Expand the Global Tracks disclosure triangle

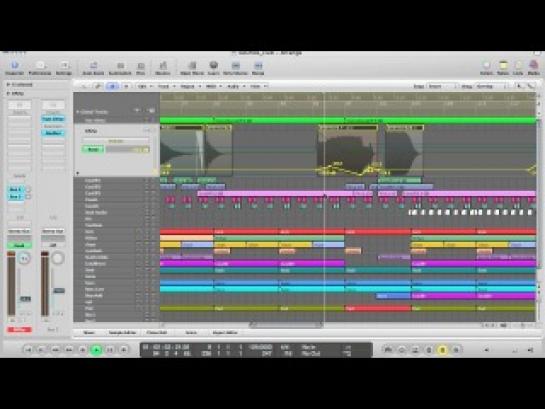click(x=78, y=112)
